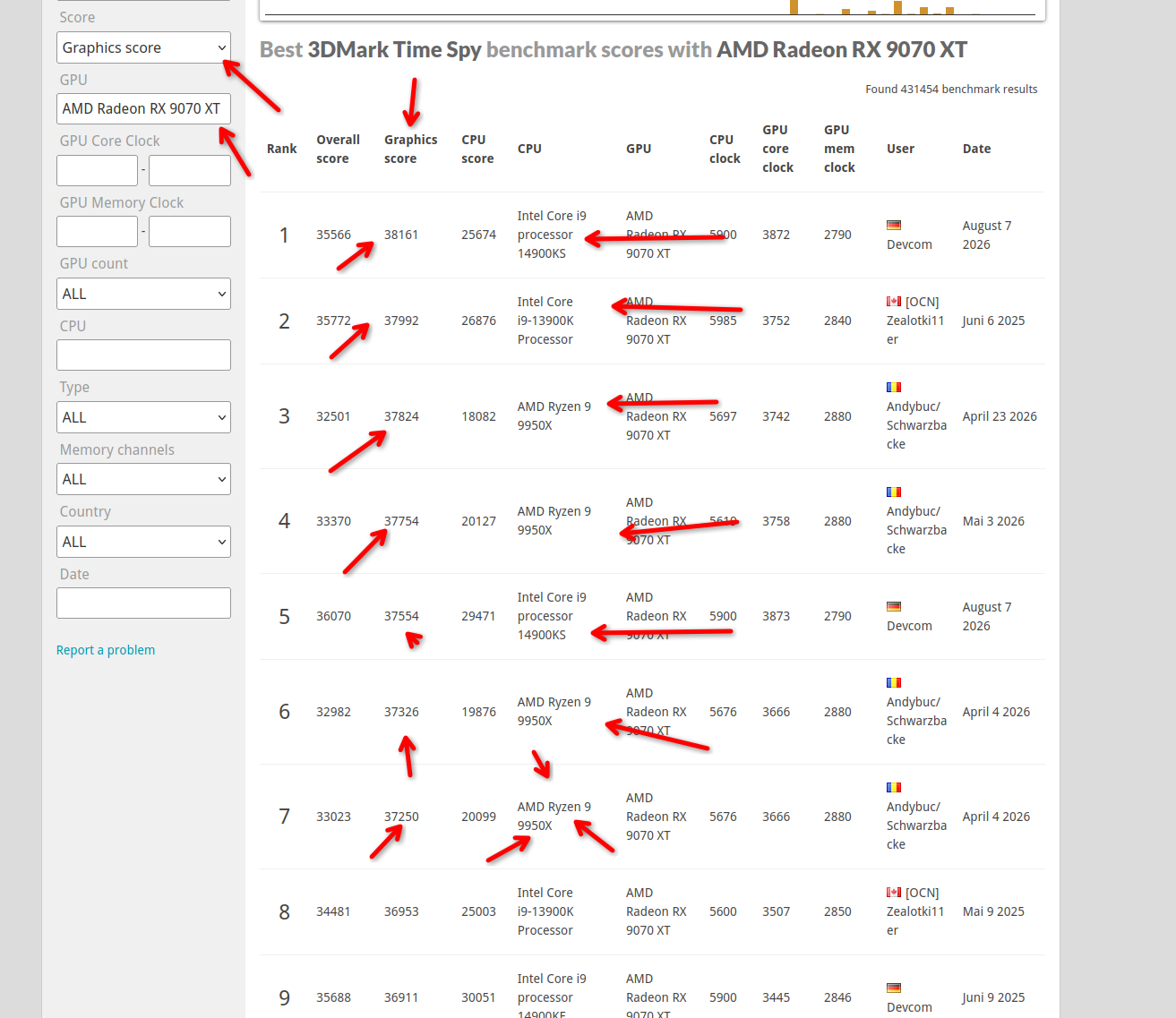Select overall score 33370
Image resolution: width=1176 pixels, height=1018 pixels.
(333, 521)
